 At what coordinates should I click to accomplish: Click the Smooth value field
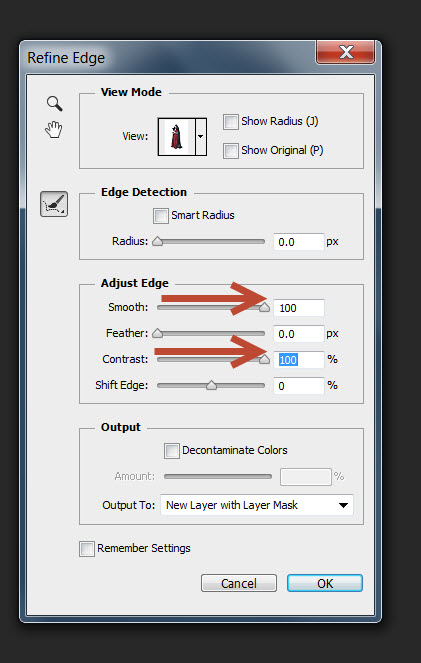point(299,308)
